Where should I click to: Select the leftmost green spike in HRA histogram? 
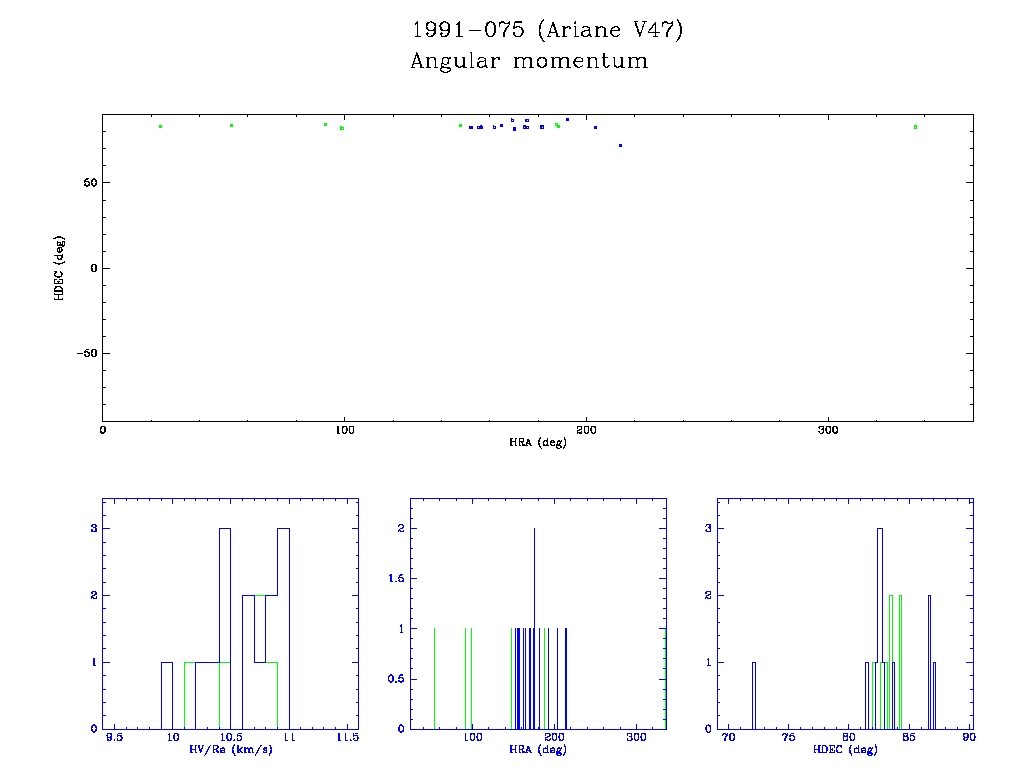(434, 678)
